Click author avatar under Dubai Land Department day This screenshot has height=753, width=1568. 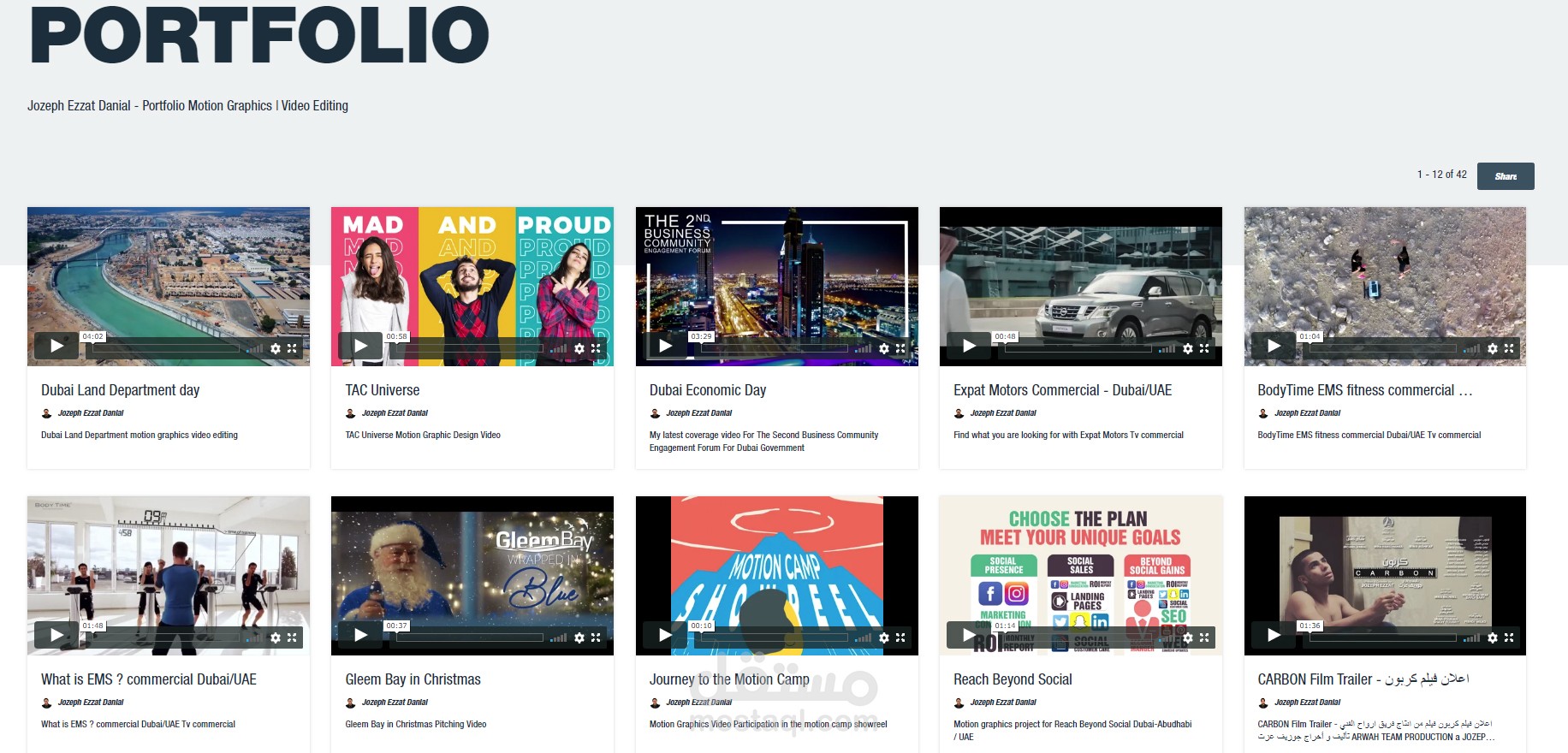(46, 413)
